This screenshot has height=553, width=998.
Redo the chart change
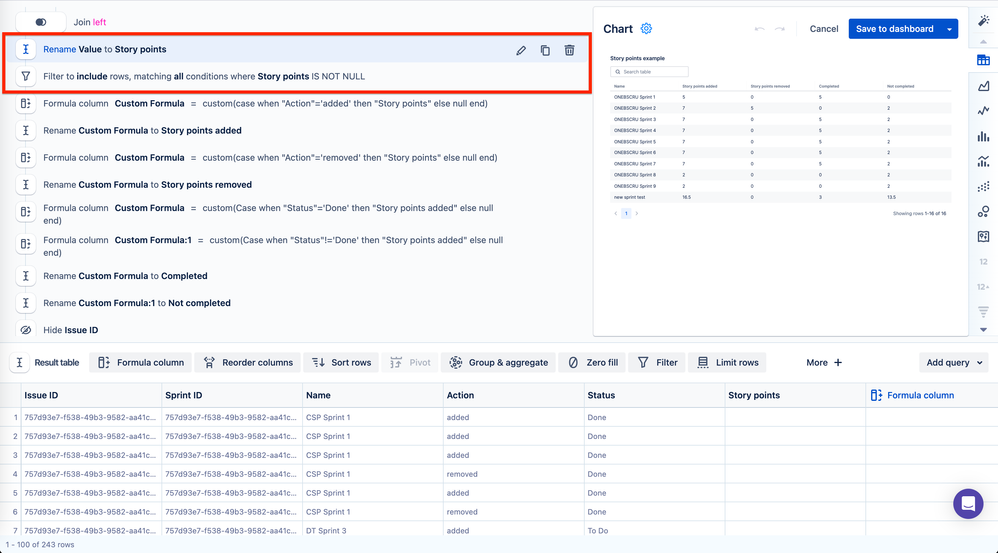click(x=780, y=29)
